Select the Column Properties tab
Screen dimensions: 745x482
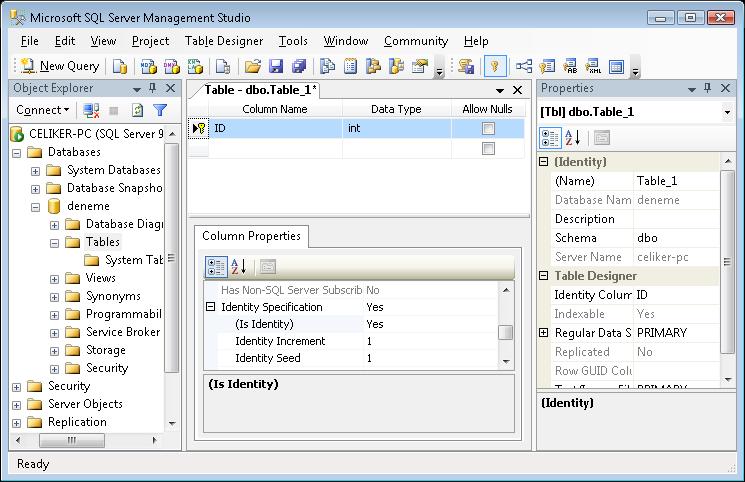tap(251, 236)
